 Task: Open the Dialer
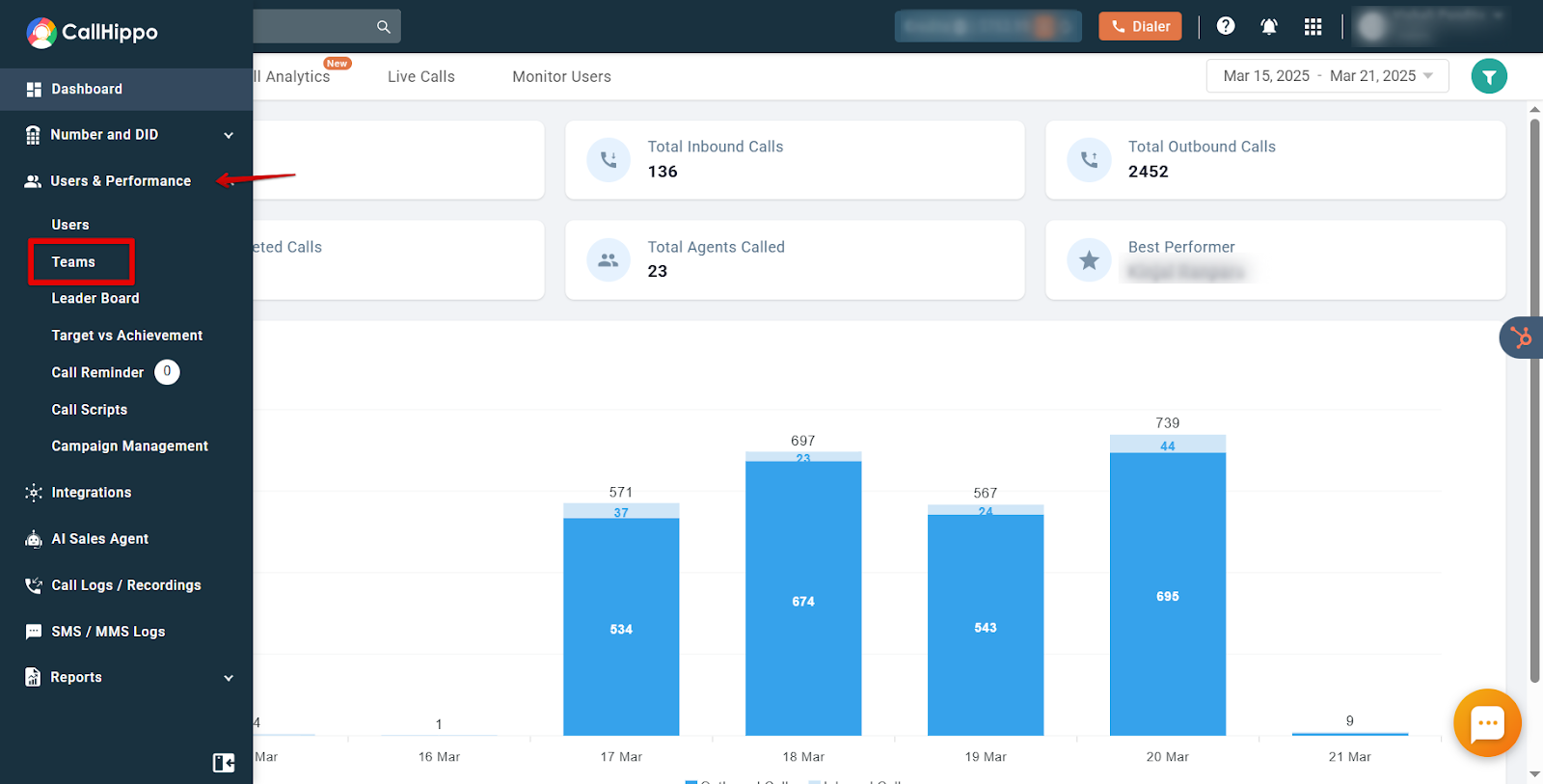(1140, 26)
